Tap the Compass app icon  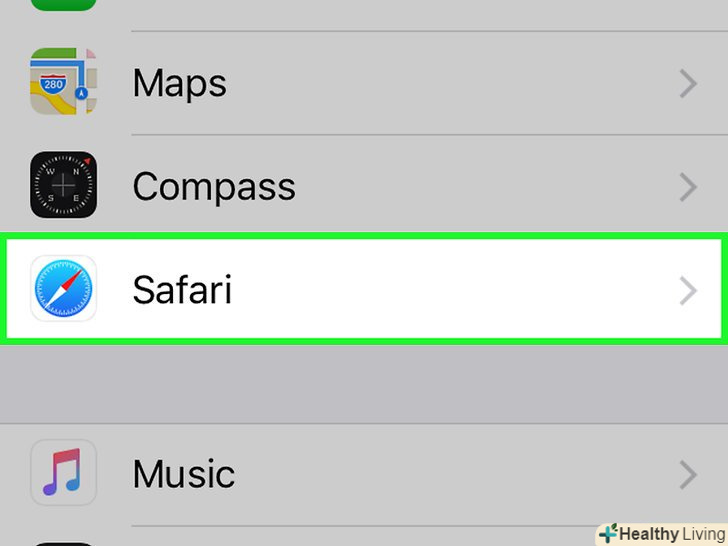point(63,186)
